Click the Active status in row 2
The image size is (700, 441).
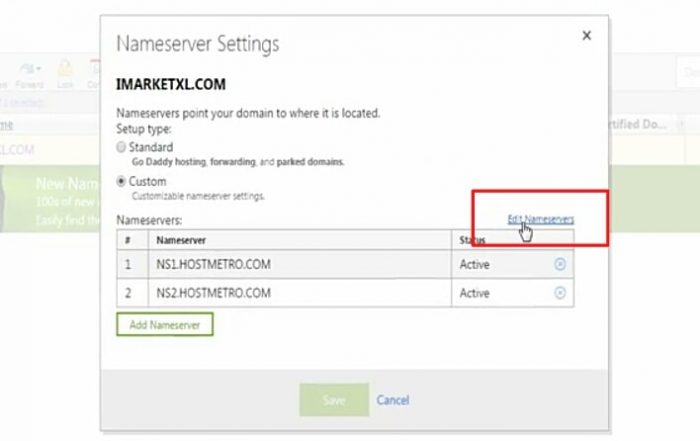(x=475, y=293)
